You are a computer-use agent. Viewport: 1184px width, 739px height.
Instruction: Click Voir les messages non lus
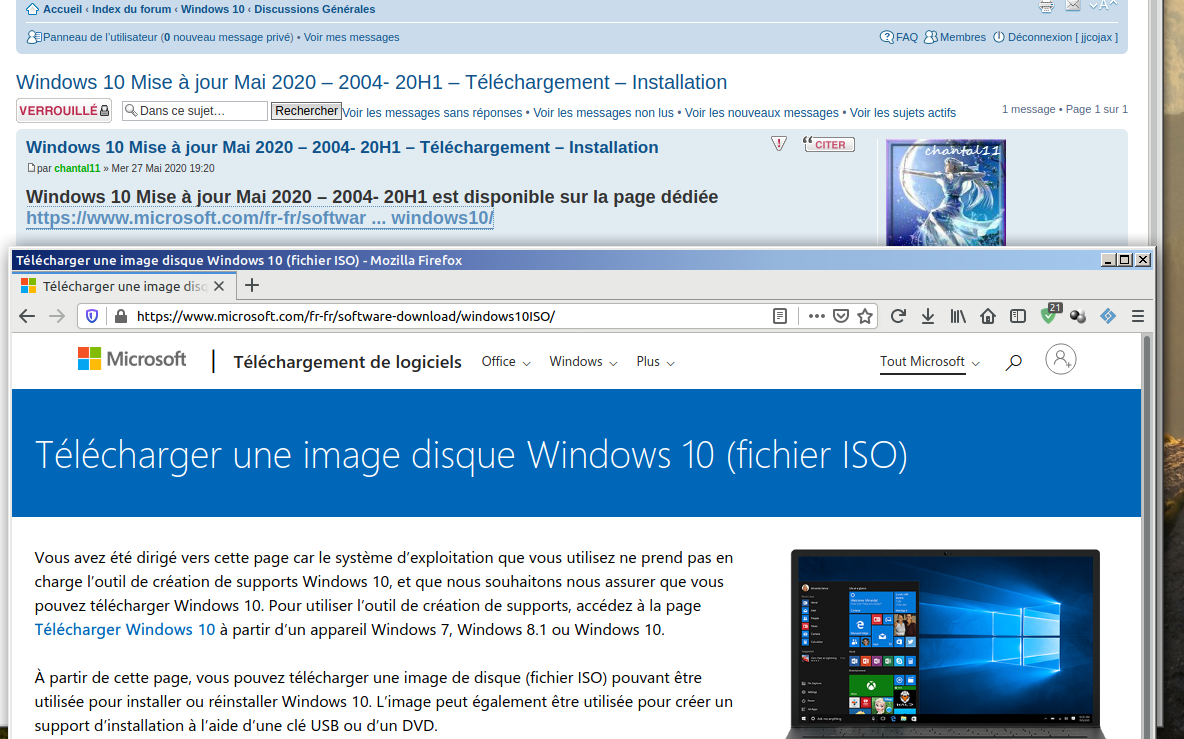pos(603,112)
